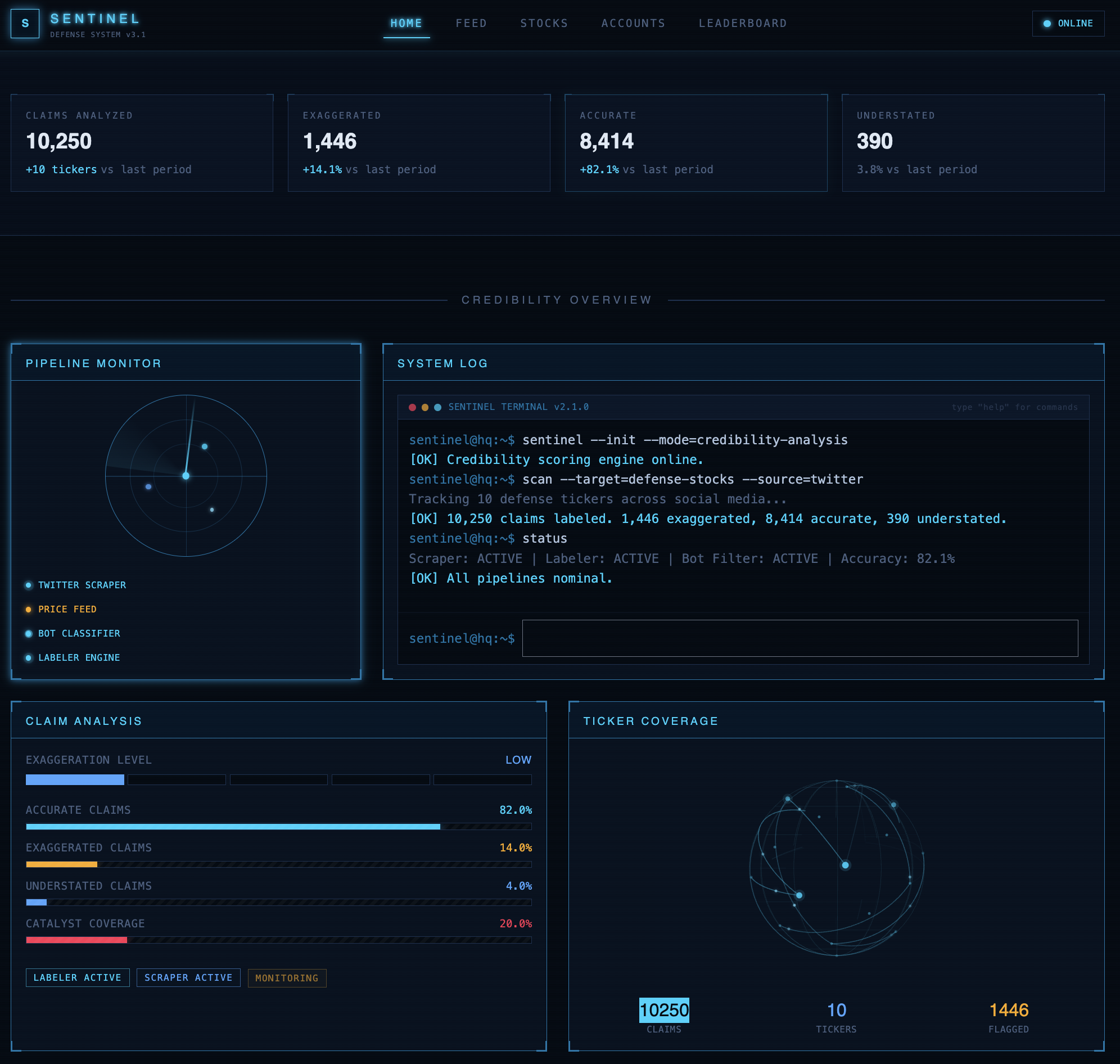Click the blue terminal window dot
This screenshot has width=1120, height=1064.
pos(437,407)
